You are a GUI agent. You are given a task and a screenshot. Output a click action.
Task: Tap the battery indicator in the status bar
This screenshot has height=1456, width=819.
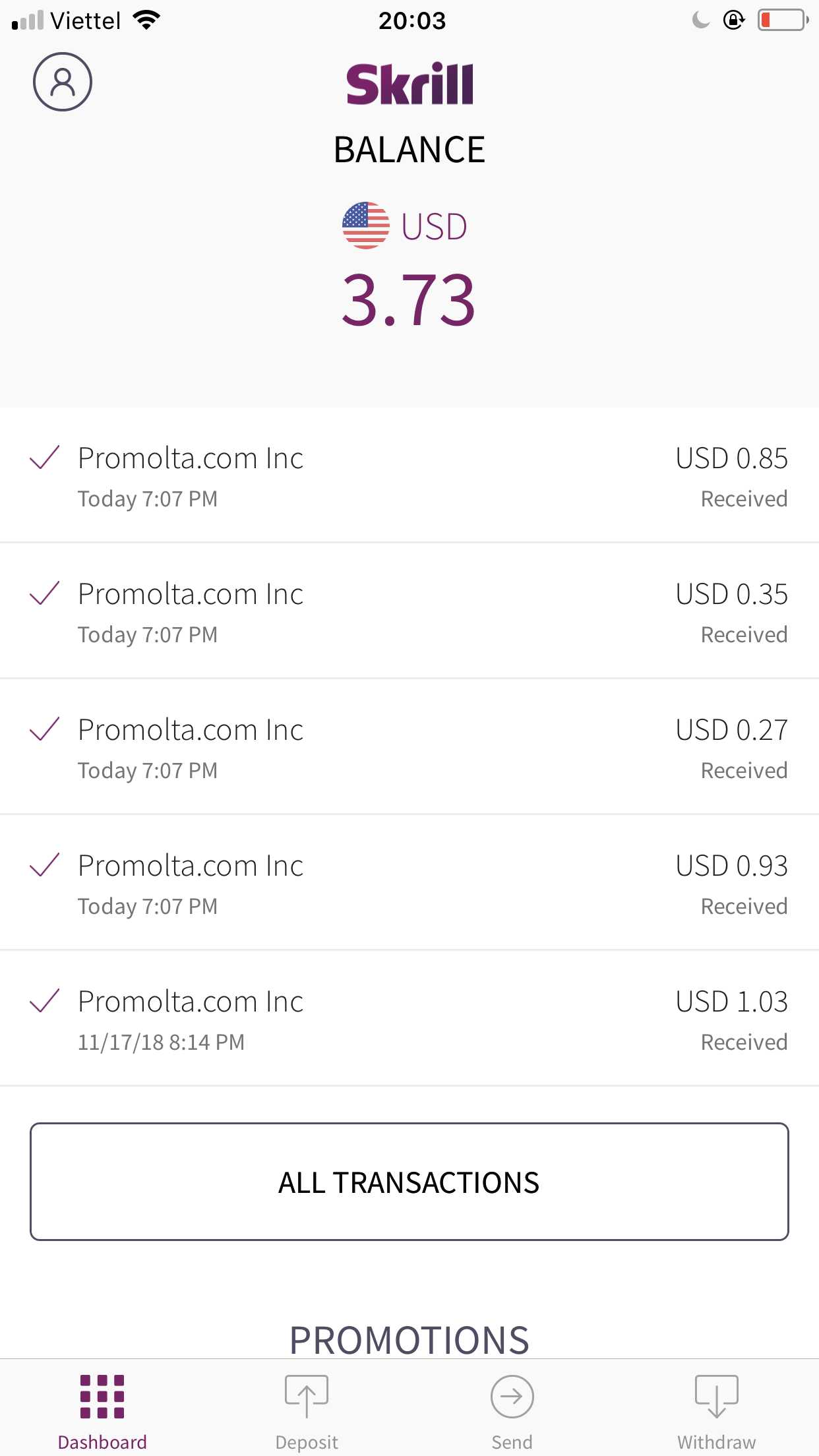[783, 20]
